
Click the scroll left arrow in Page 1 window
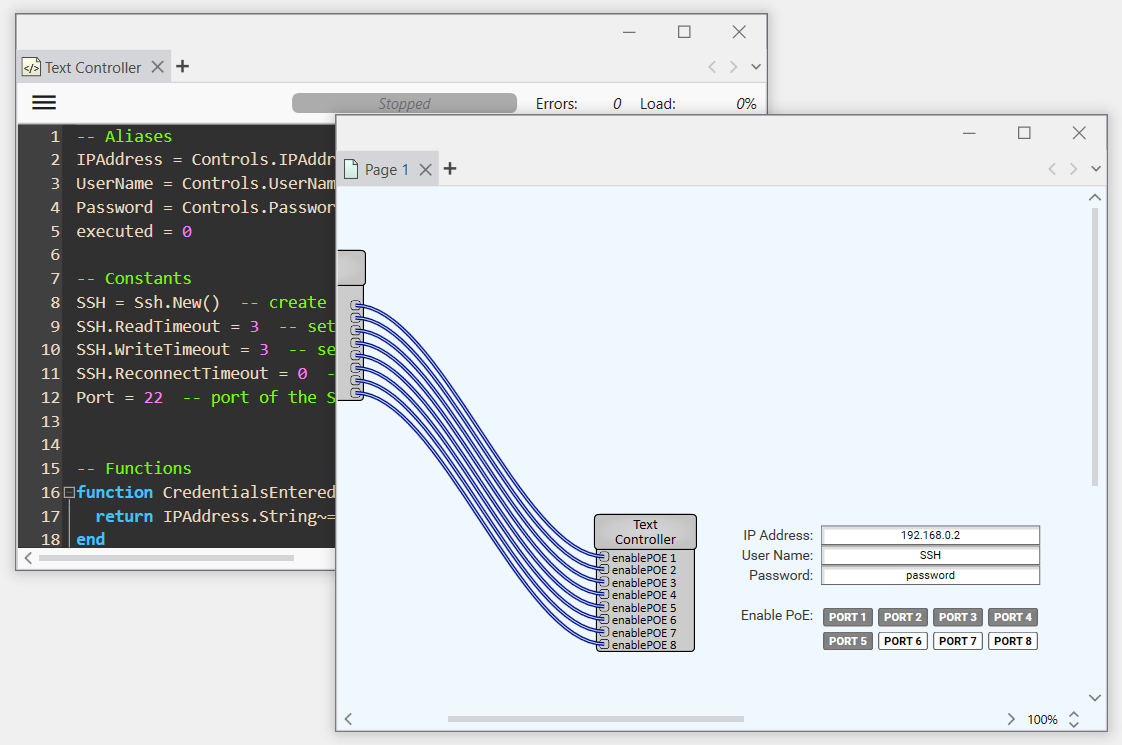click(348, 719)
